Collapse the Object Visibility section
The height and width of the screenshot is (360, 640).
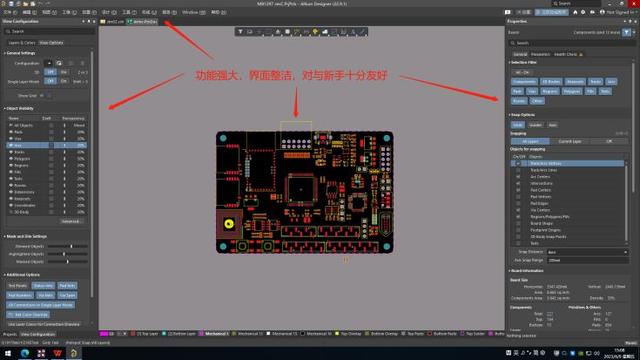(5, 109)
